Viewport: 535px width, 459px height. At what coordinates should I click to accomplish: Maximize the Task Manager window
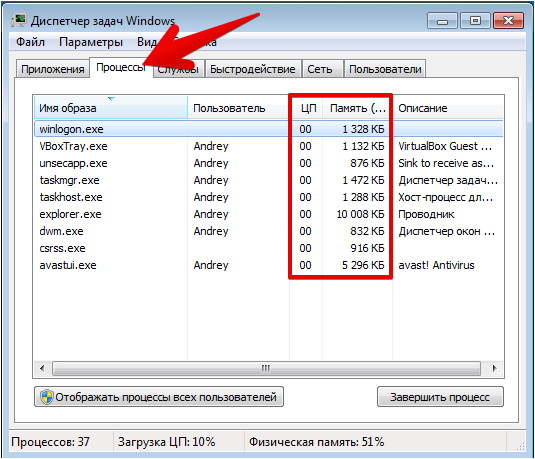point(475,21)
